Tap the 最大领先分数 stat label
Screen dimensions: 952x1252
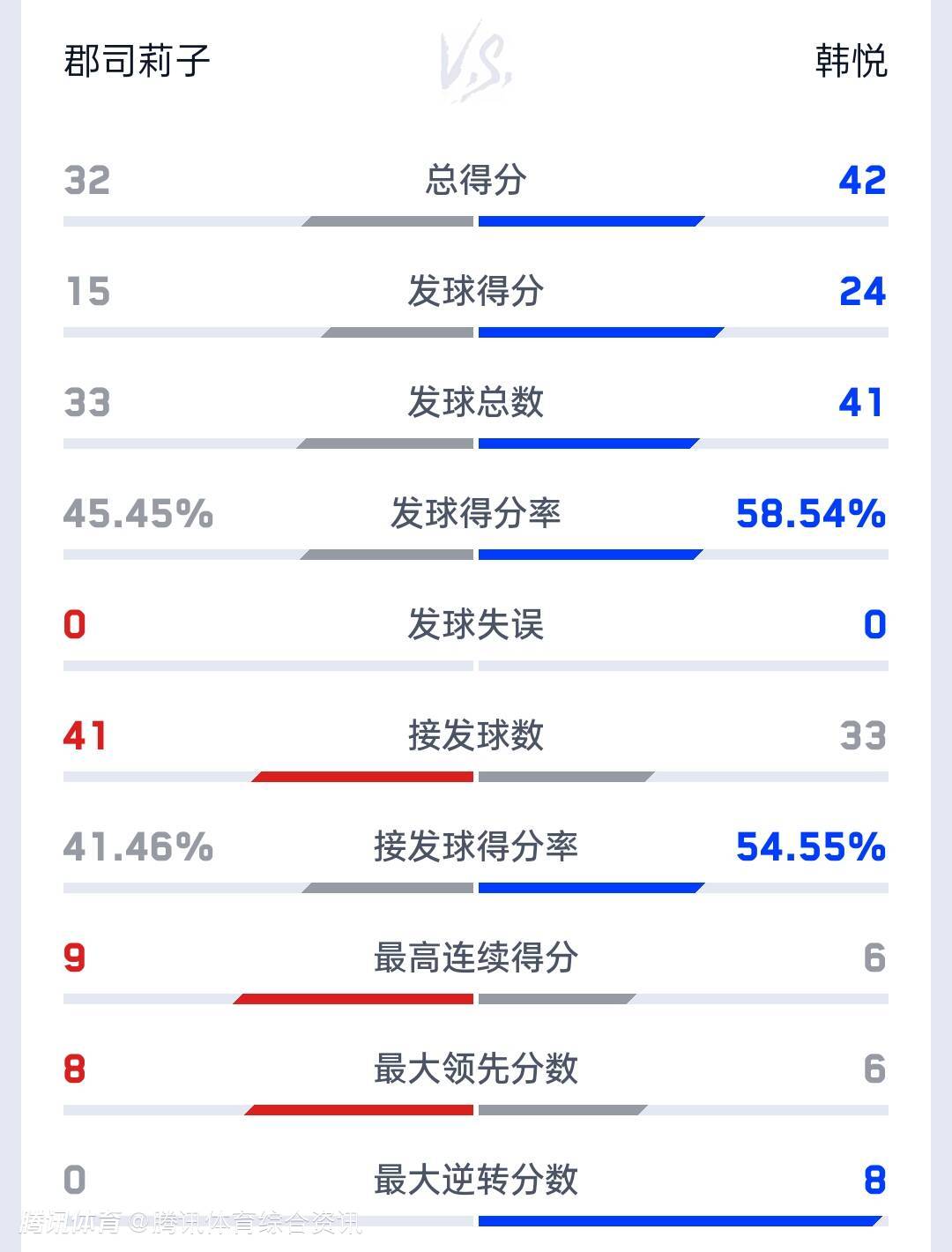click(476, 1069)
